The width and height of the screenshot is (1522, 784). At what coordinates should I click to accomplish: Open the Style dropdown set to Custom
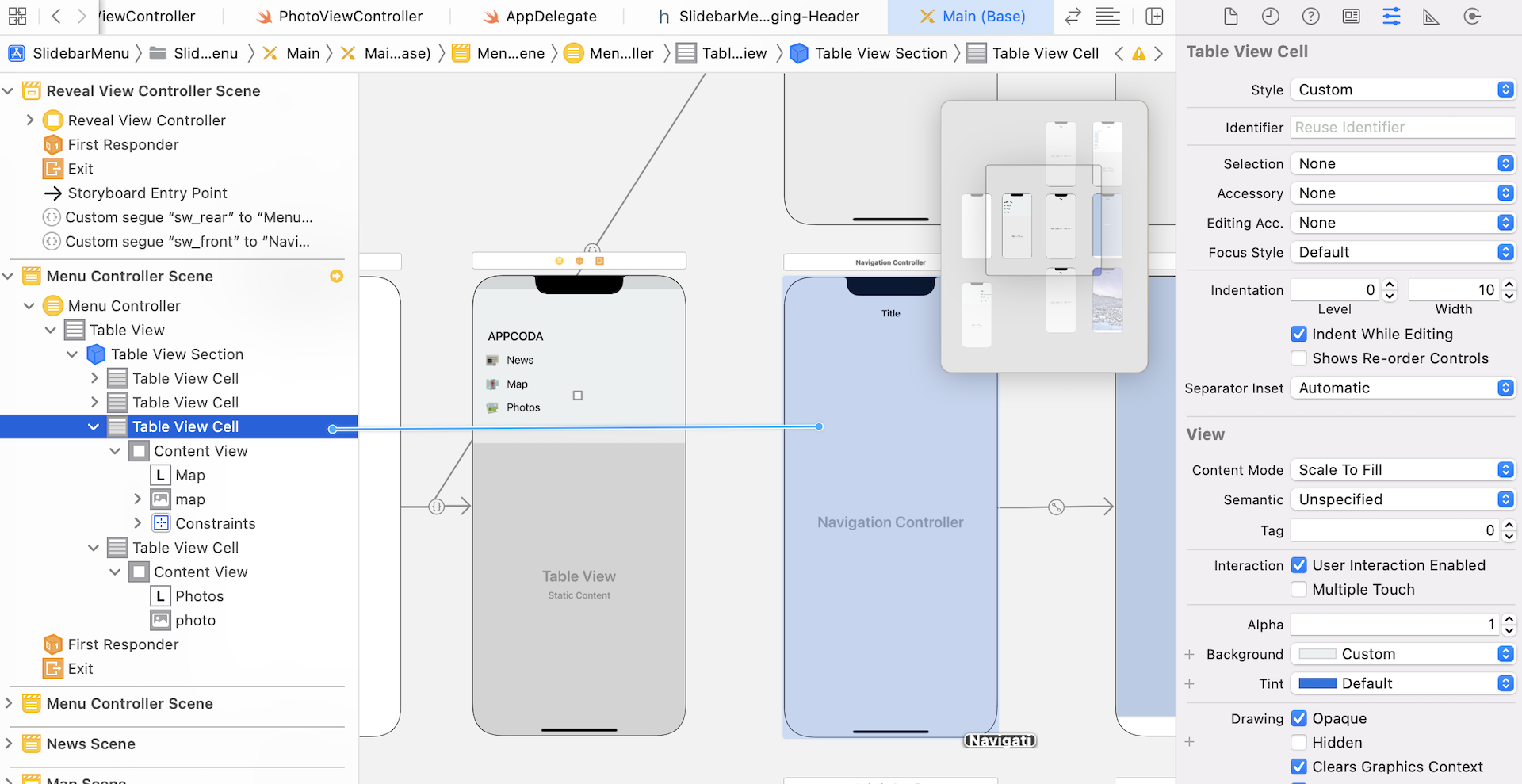coord(1402,90)
